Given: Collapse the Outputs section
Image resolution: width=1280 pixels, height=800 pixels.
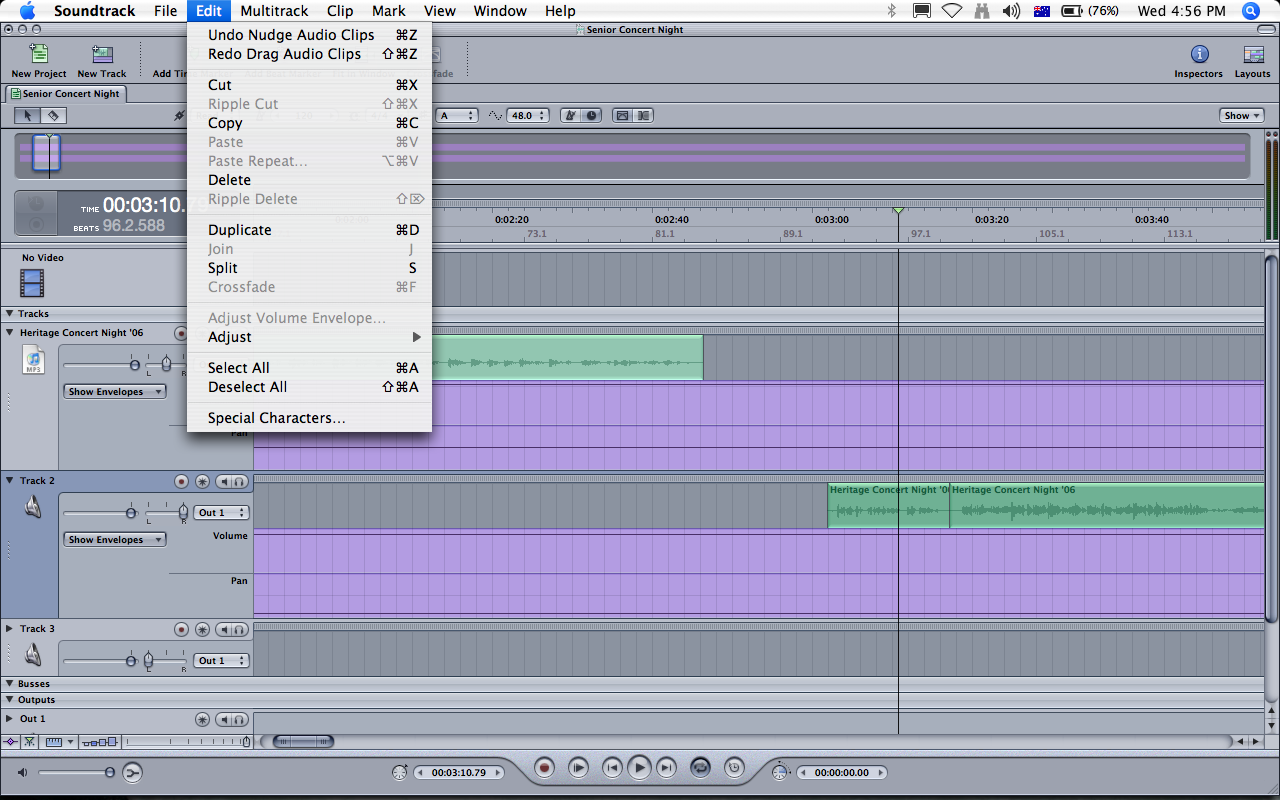Looking at the screenshot, I should click(x=10, y=700).
